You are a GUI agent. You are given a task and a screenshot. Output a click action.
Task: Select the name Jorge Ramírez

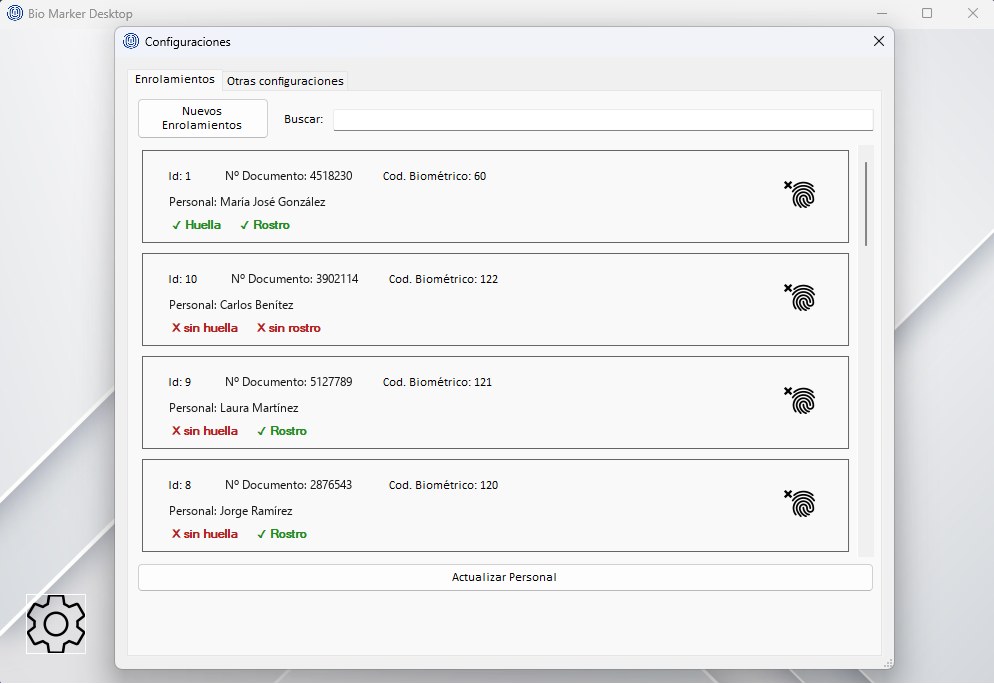pyautogui.click(x=256, y=511)
